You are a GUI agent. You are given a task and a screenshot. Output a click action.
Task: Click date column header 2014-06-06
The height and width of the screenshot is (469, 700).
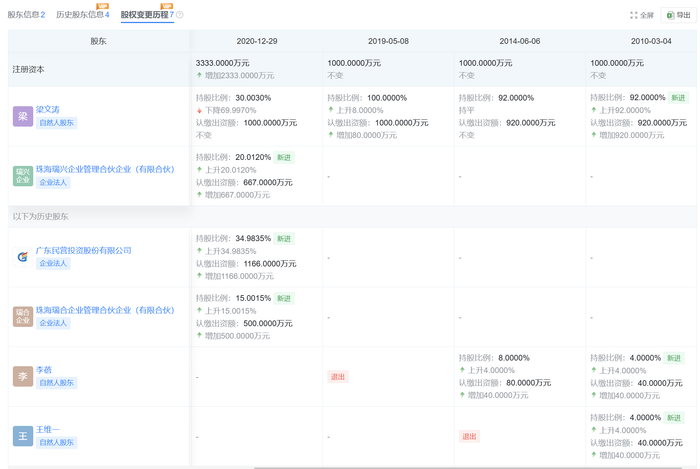(x=520, y=41)
